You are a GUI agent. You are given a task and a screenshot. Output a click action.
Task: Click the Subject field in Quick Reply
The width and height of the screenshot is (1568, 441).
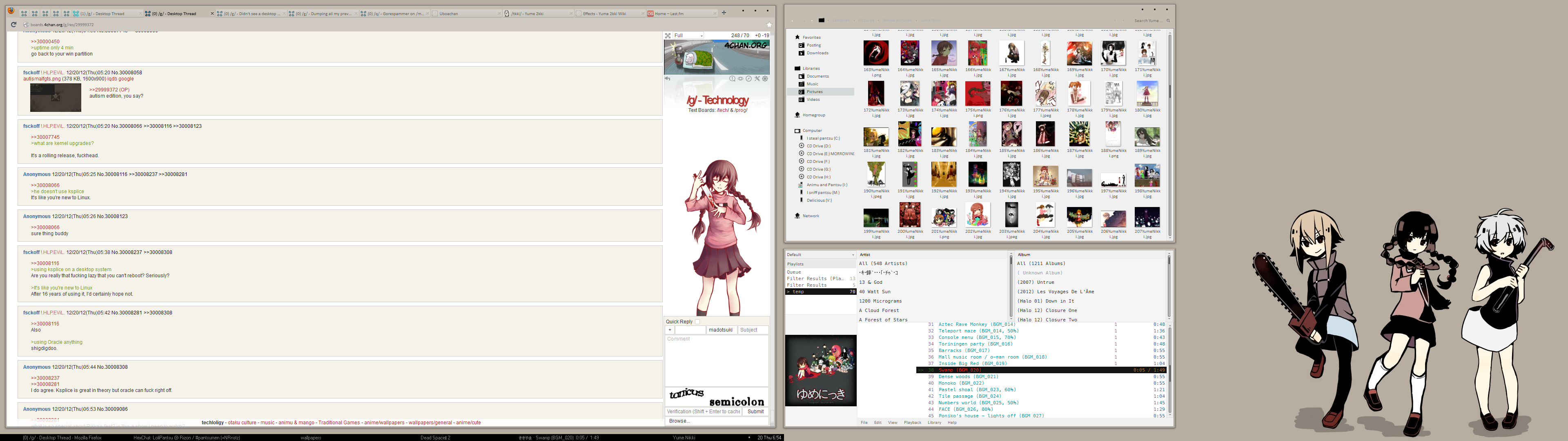point(753,330)
